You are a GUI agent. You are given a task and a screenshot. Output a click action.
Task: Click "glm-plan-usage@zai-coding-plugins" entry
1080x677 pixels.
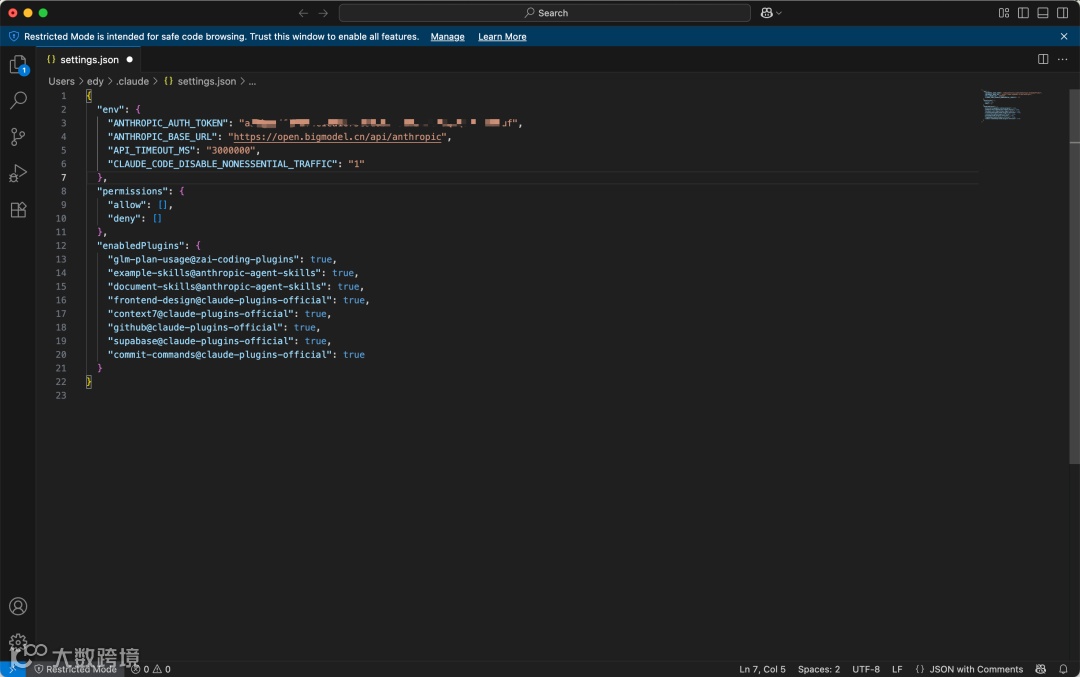point(203,260)
